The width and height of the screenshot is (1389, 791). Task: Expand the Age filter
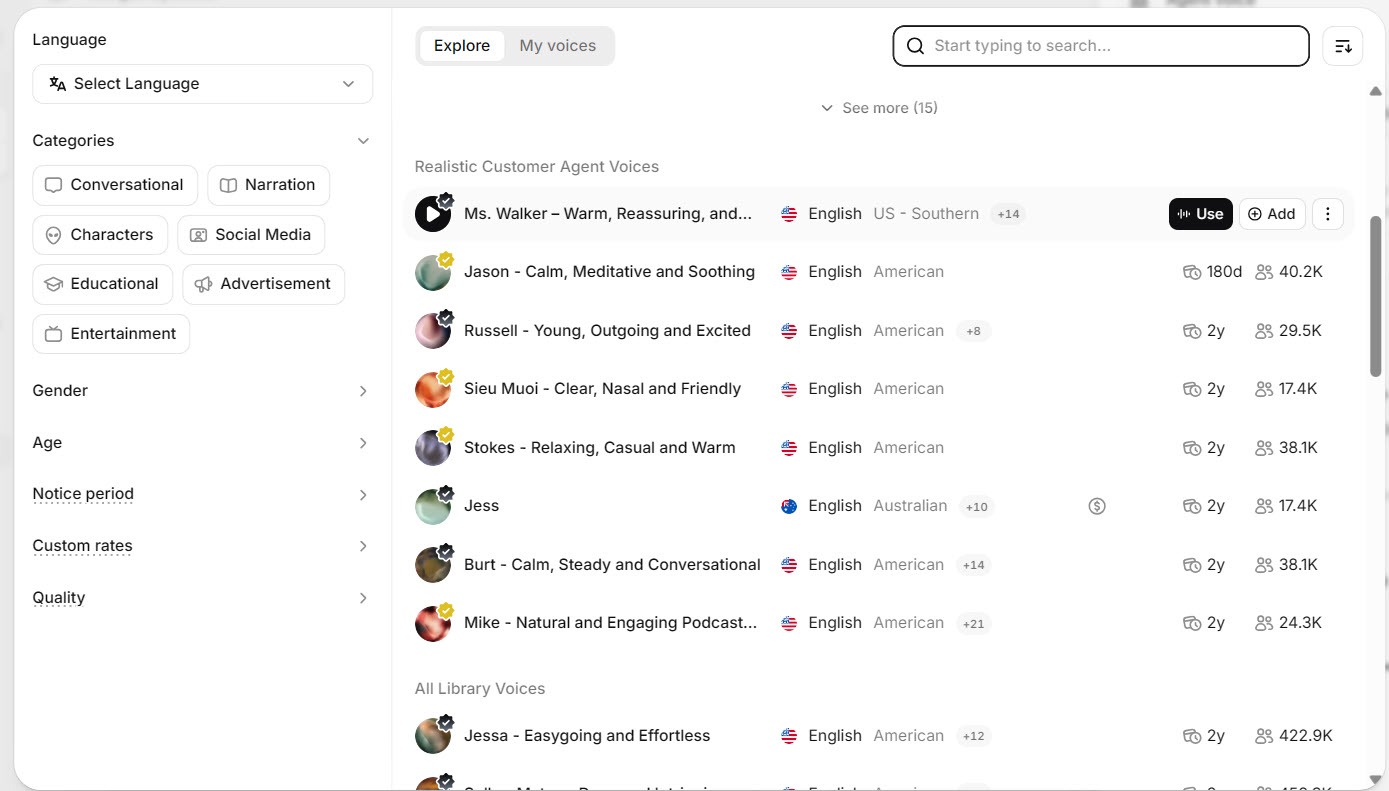coord(201,443)
